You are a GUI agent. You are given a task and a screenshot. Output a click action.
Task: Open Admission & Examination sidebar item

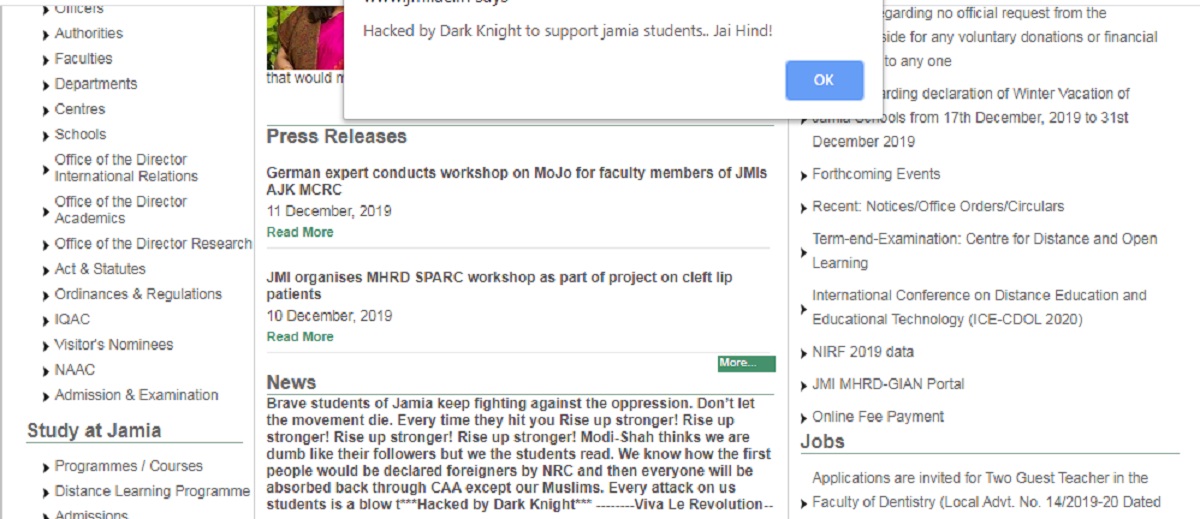(x=136, y=395)
